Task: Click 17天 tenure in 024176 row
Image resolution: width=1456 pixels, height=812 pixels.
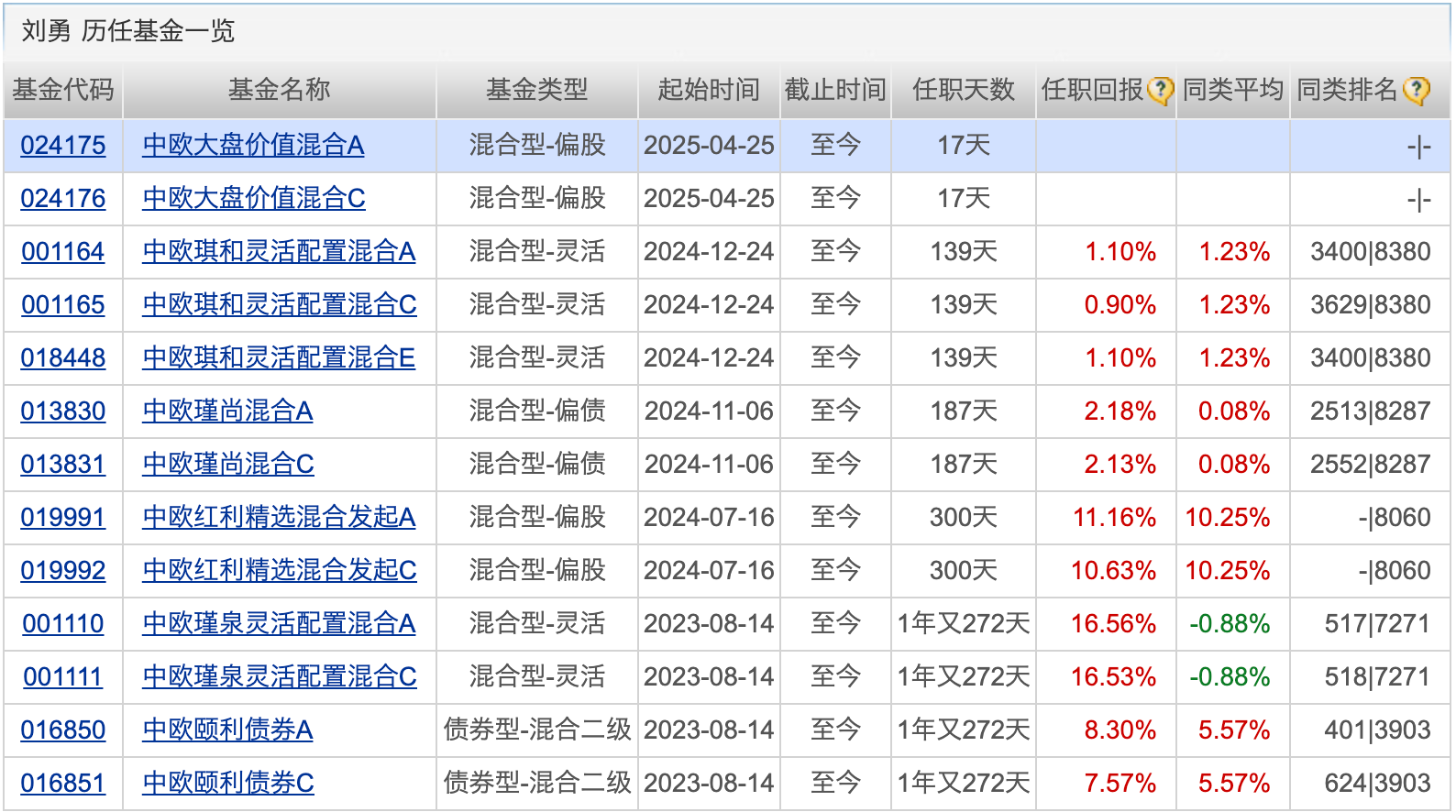Action: 964,198
